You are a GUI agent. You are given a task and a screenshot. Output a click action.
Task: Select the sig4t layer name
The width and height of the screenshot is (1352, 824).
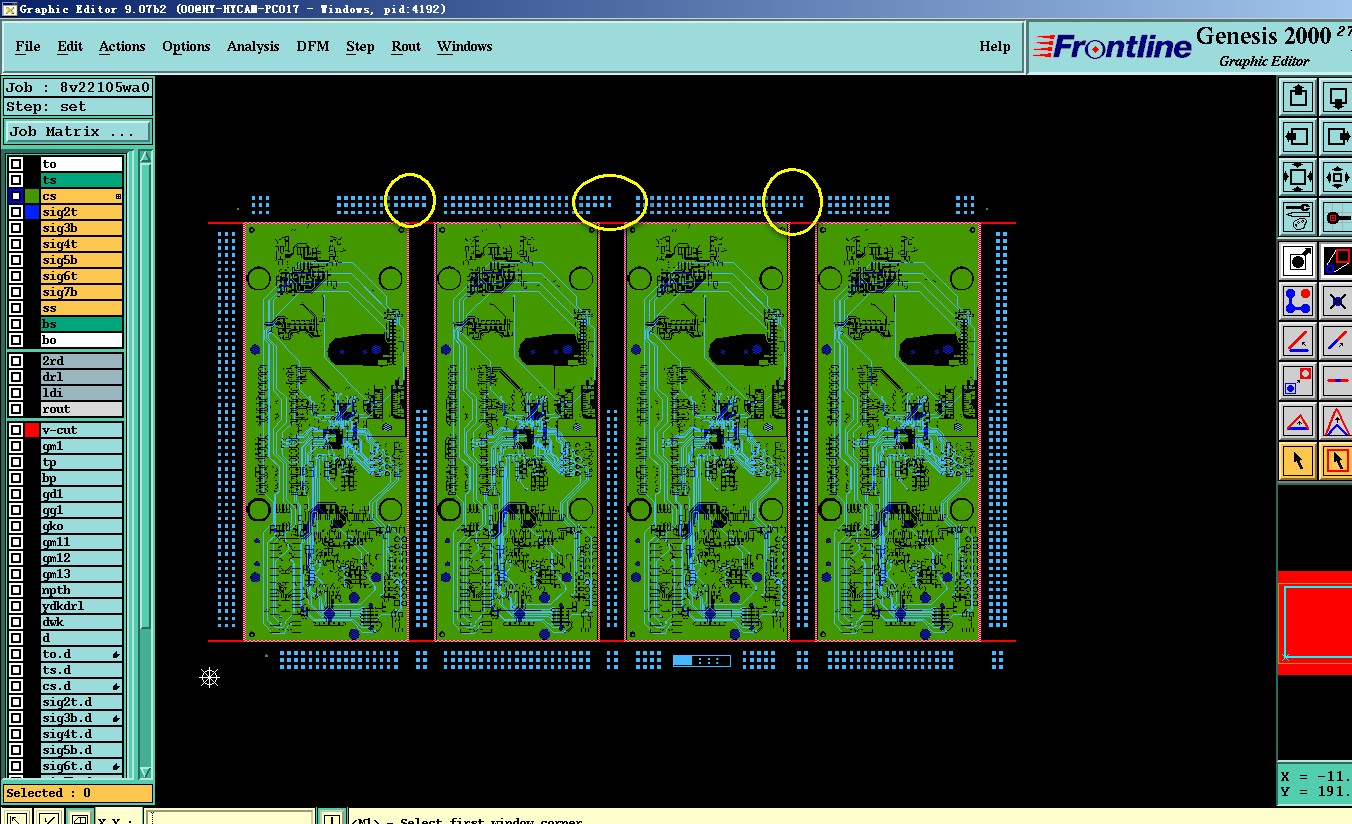click(x=82, y=244)
